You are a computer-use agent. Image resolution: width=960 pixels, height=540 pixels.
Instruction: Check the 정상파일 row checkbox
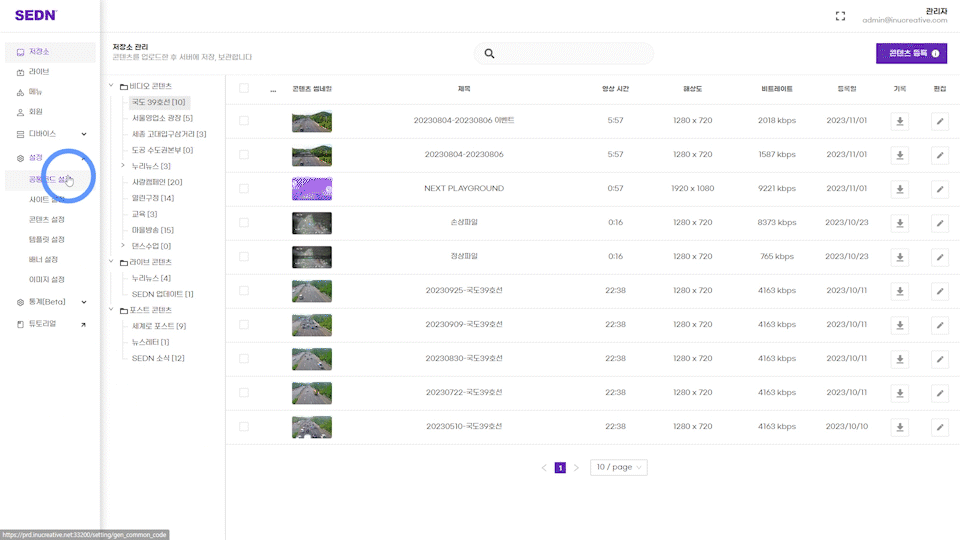click(244, 257)
